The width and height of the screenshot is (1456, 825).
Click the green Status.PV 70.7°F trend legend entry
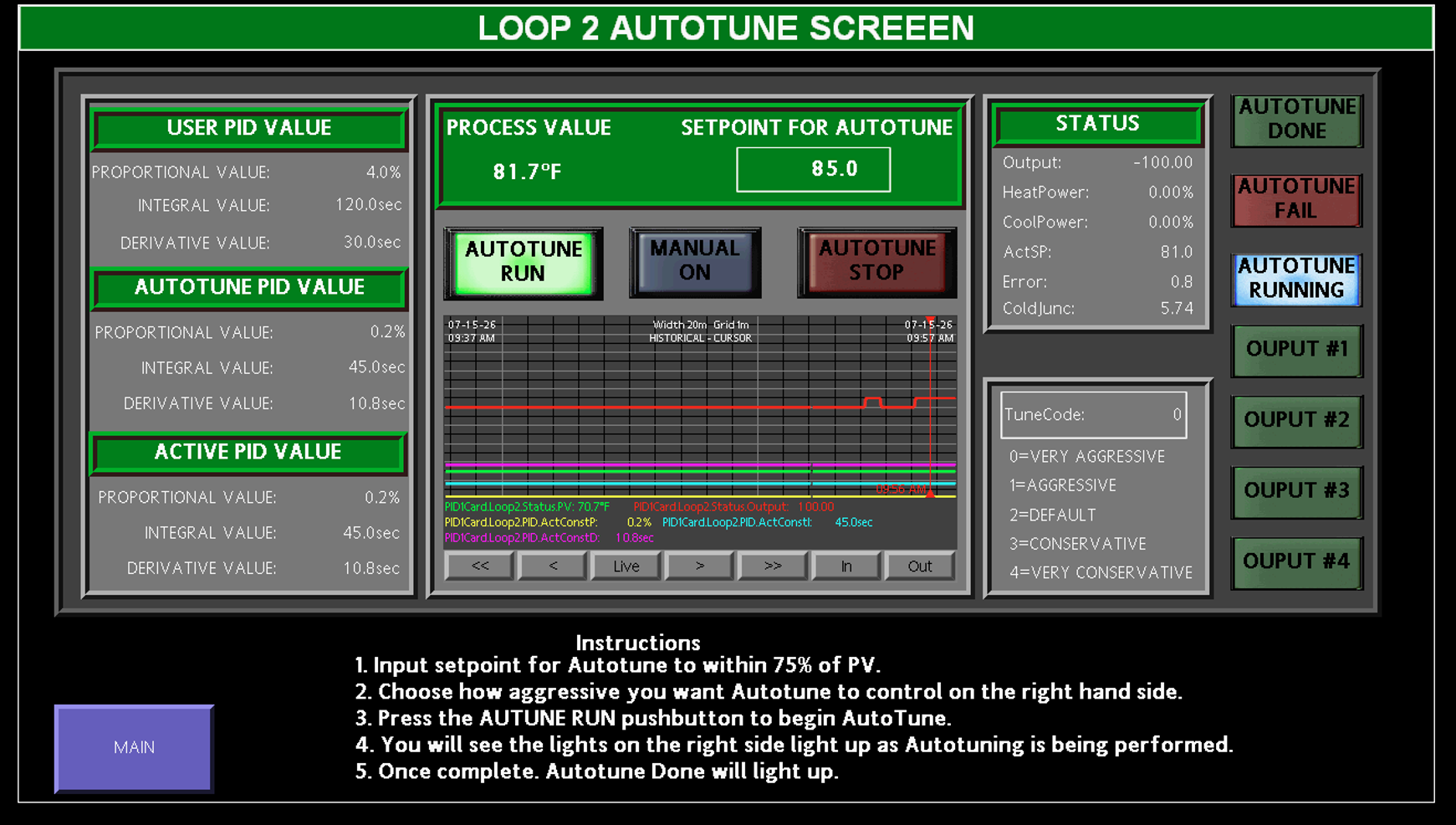(527, 506)
